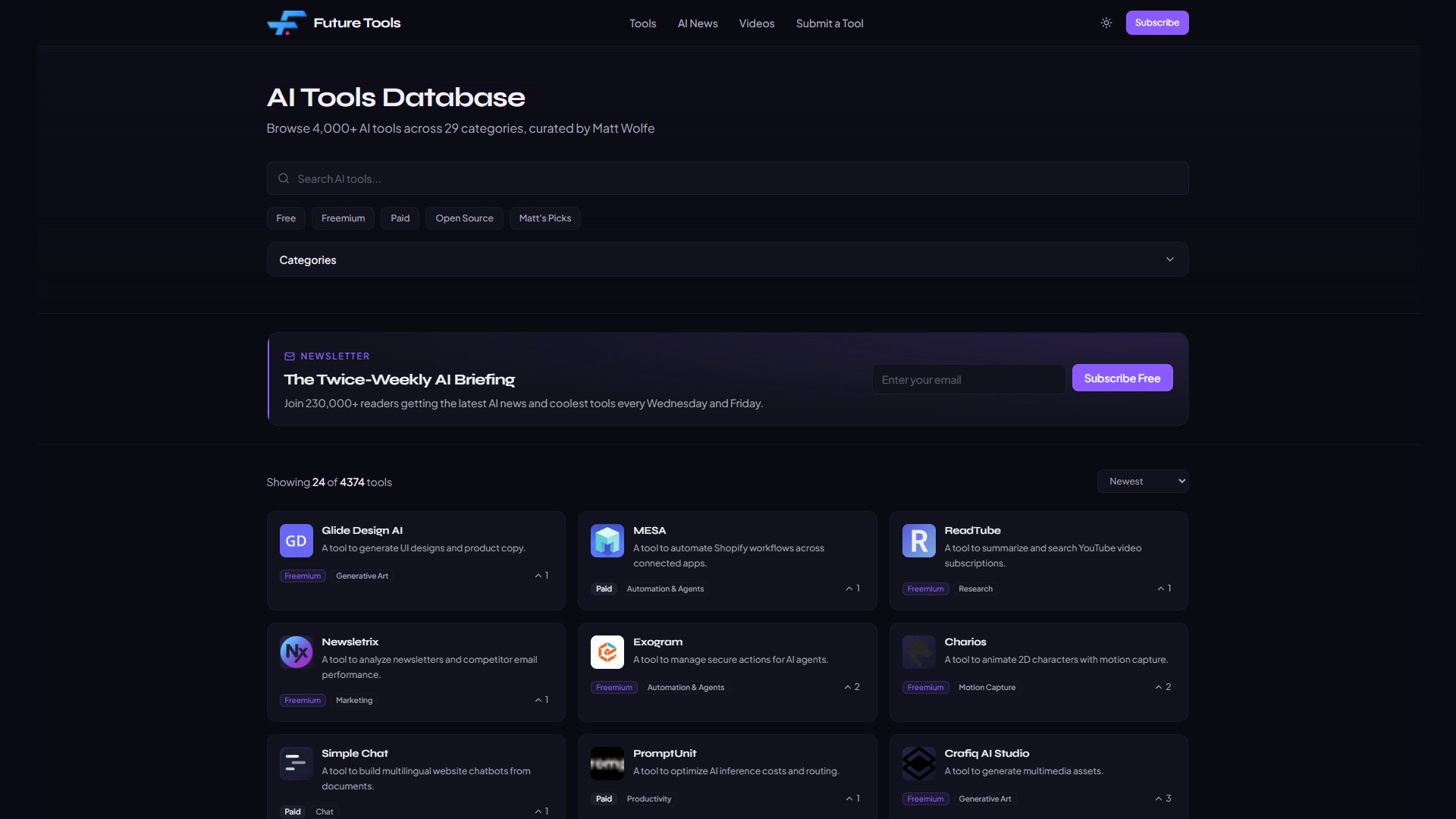Toggle the Paid pricing filter chip

pyautogui.click(x=400, y=218)
